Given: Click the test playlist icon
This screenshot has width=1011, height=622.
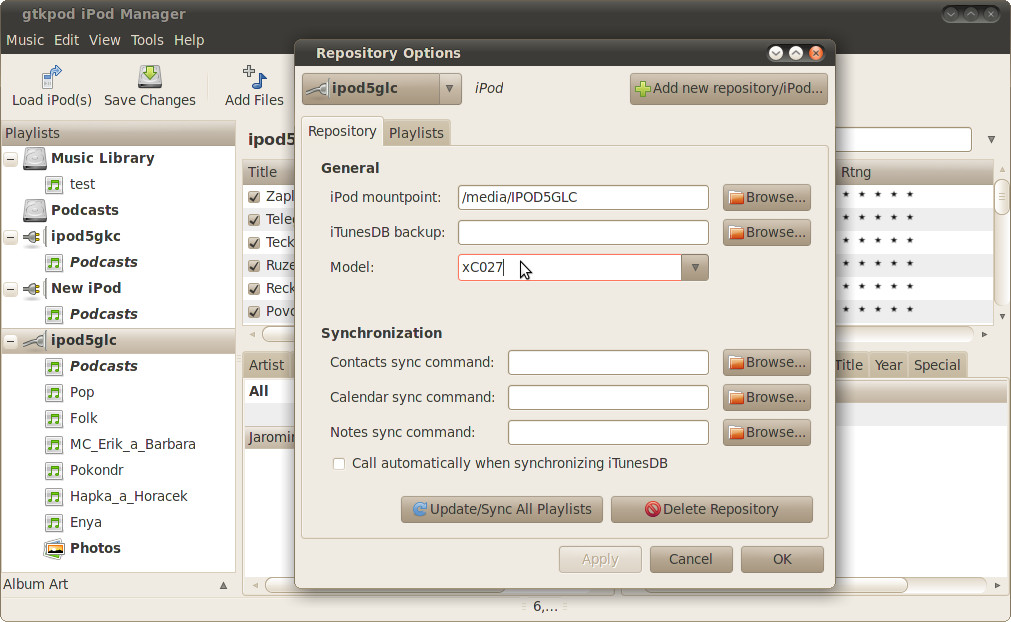Looking at the screenshot, I should pyautogui.click(x=54, y=185).
